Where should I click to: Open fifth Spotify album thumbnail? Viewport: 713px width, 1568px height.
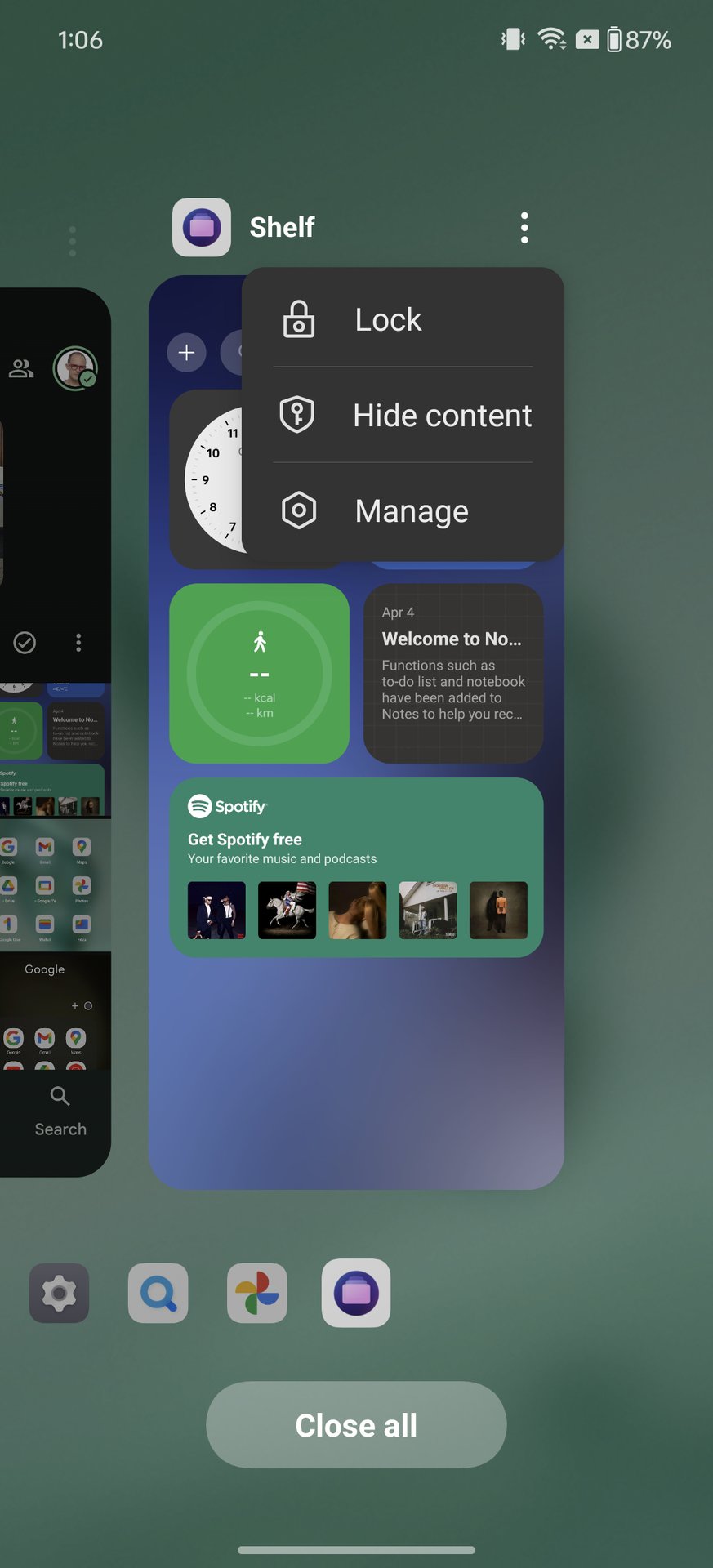click(498, 910)
